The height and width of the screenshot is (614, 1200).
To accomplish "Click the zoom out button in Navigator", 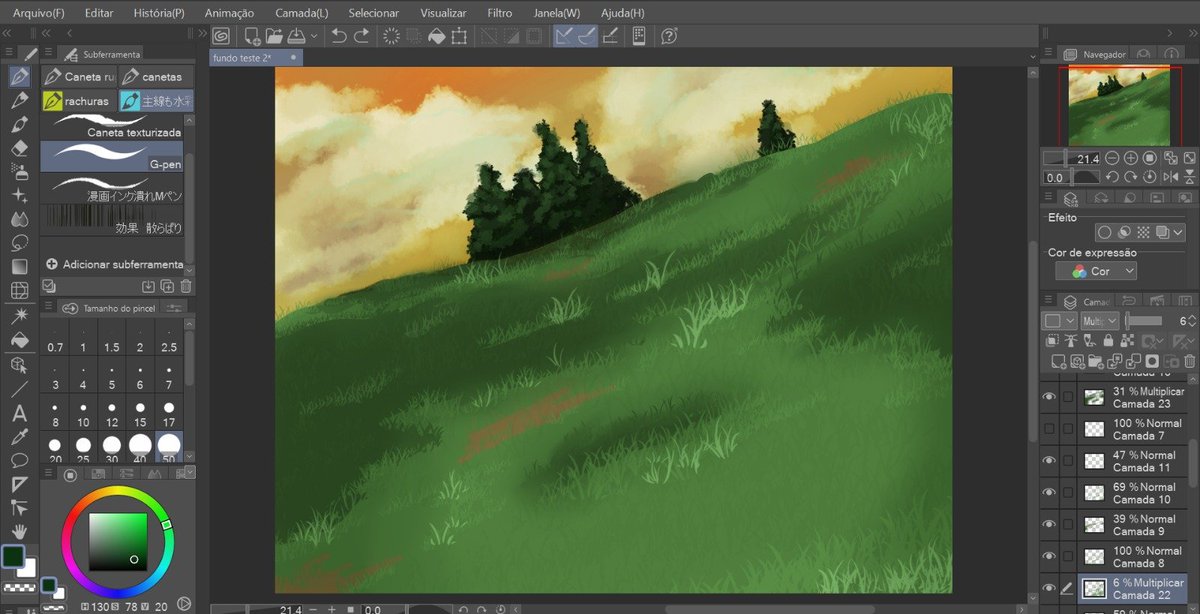I will click(1112, 158).
